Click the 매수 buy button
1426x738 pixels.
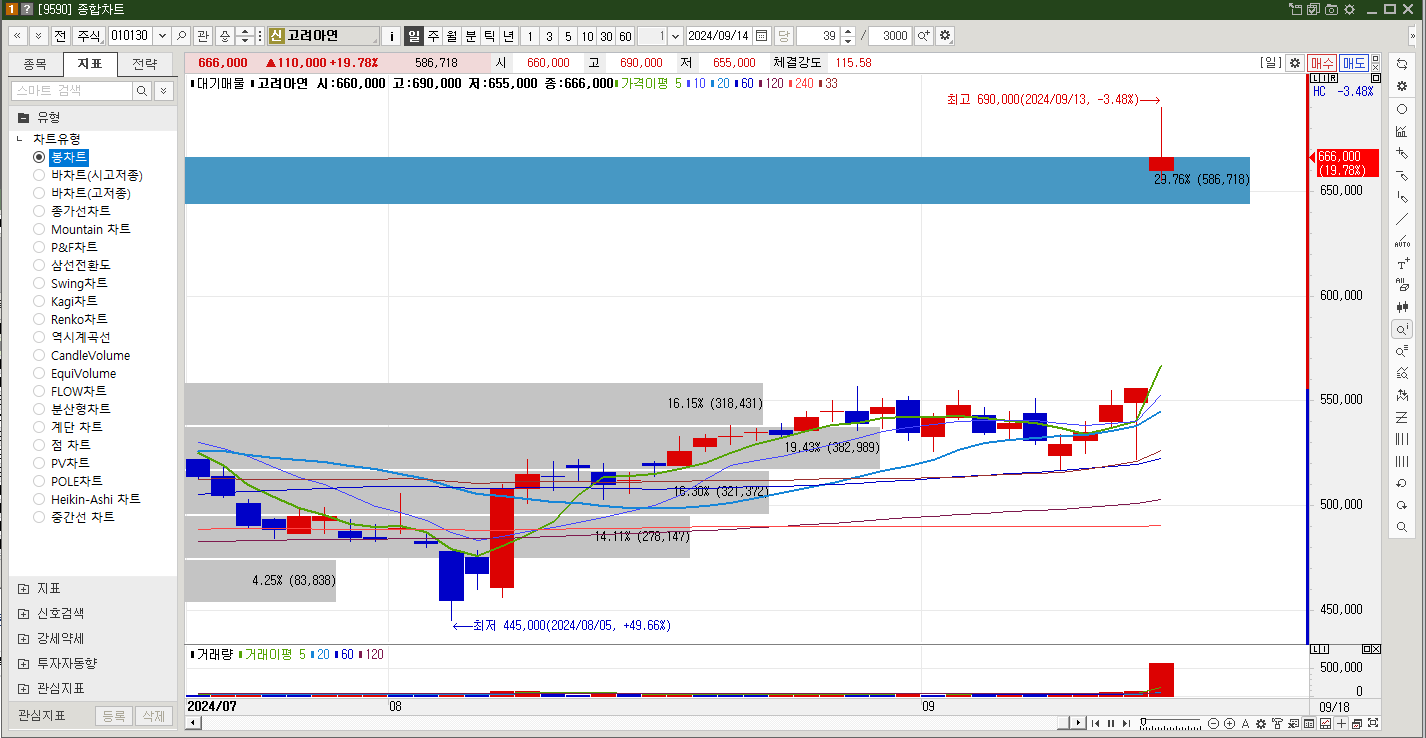[1322, 63]
